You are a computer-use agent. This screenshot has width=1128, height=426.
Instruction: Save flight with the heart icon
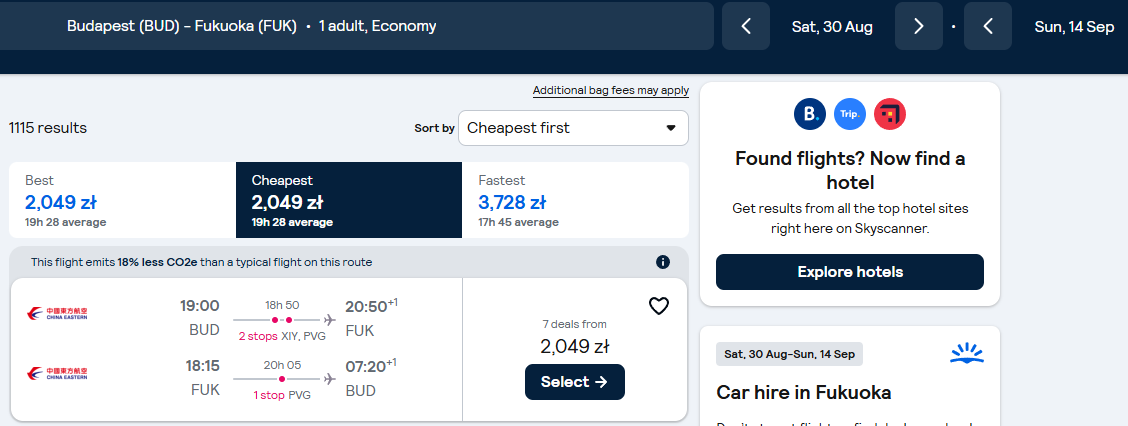(x=659, y=307)
